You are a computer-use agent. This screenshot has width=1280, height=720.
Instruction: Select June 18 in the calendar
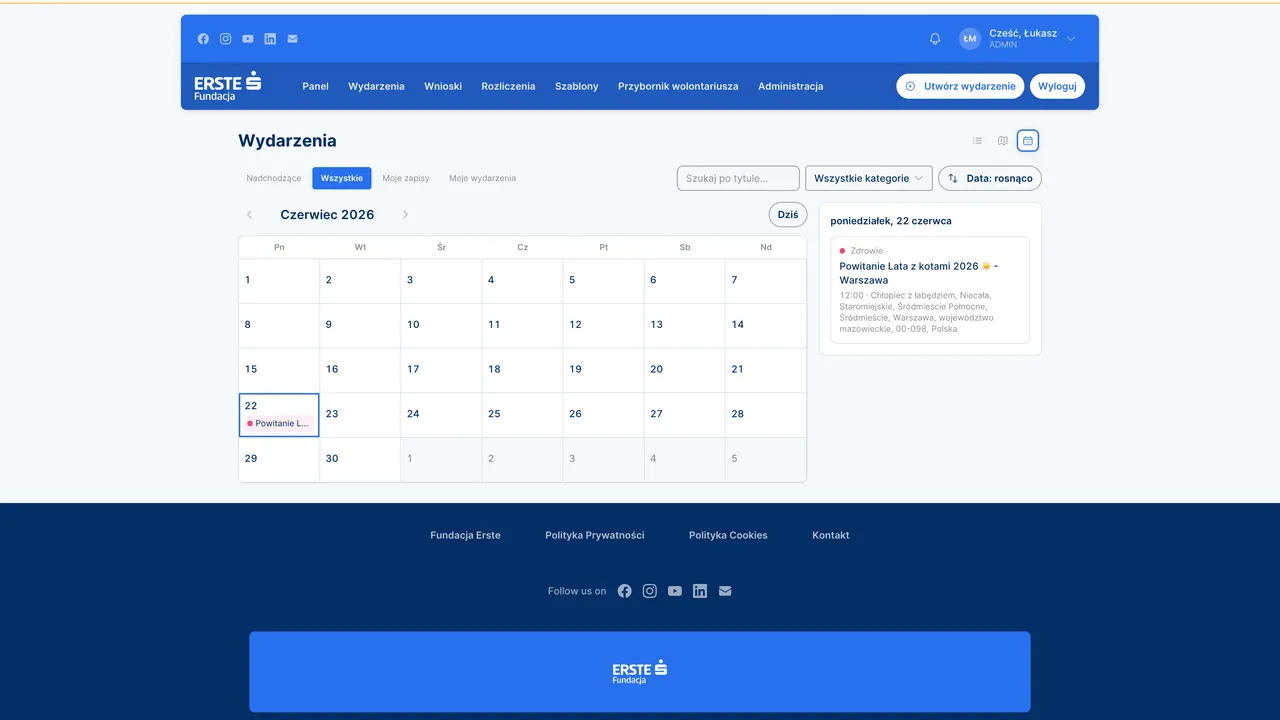point(522,370)
